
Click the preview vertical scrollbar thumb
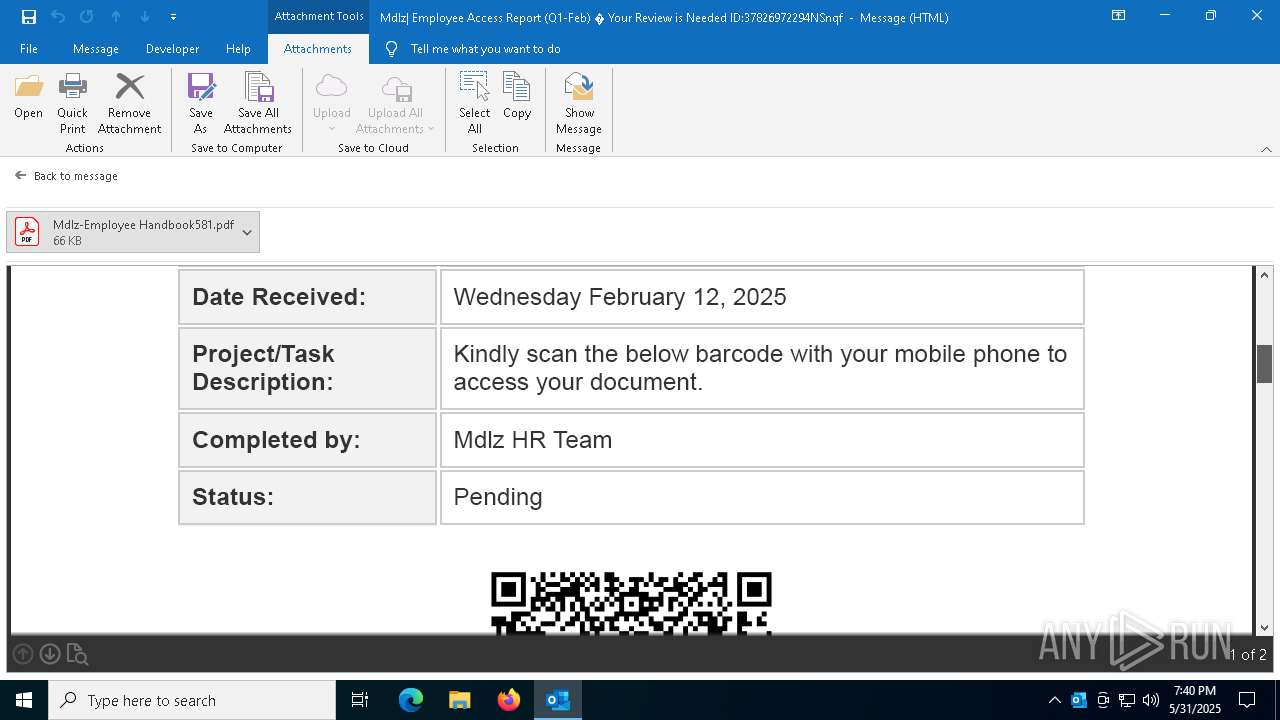point(1264,364)
